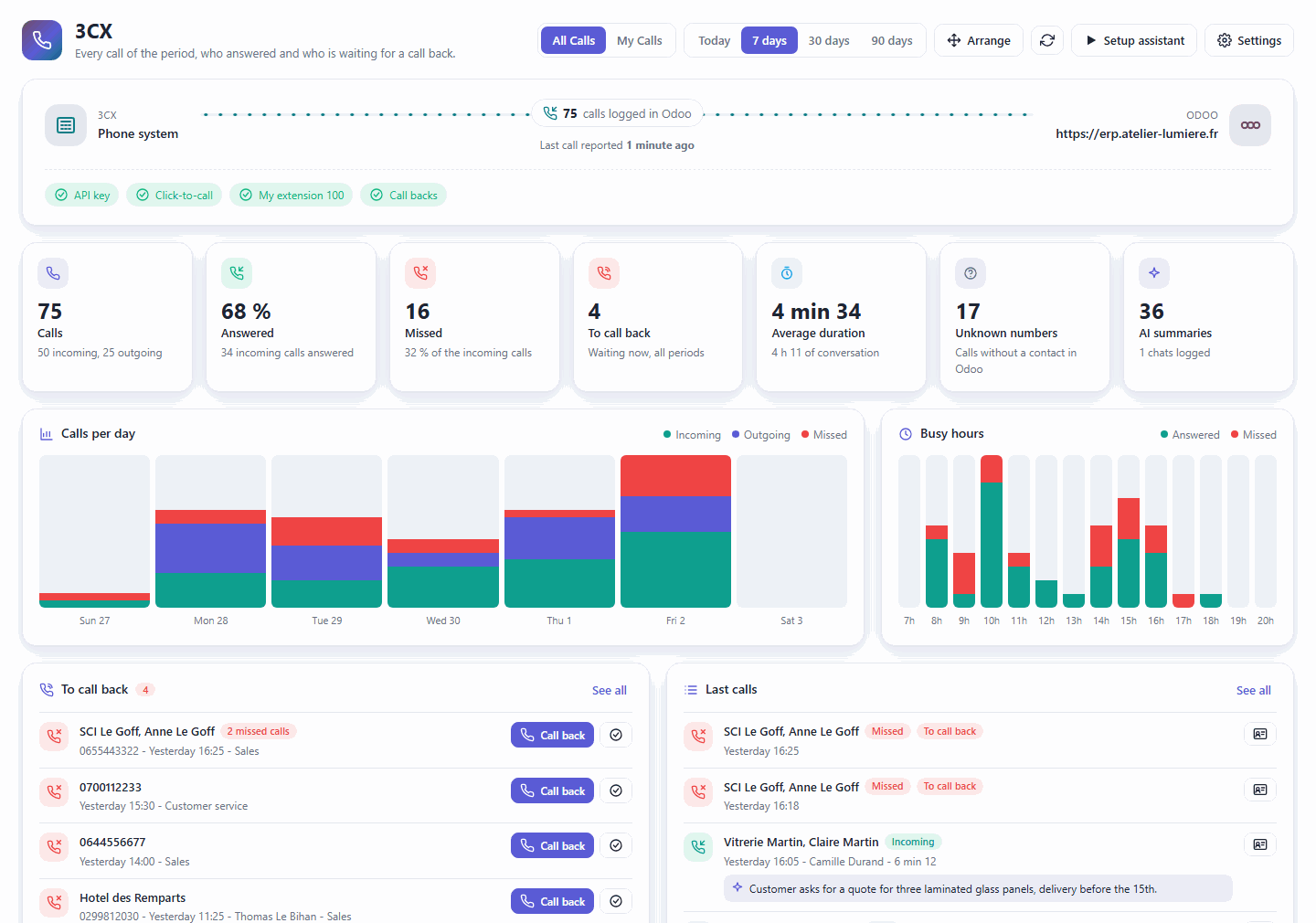
Task: Click the AI summaries sparkle icon
Action: [x=1154, y=272]
